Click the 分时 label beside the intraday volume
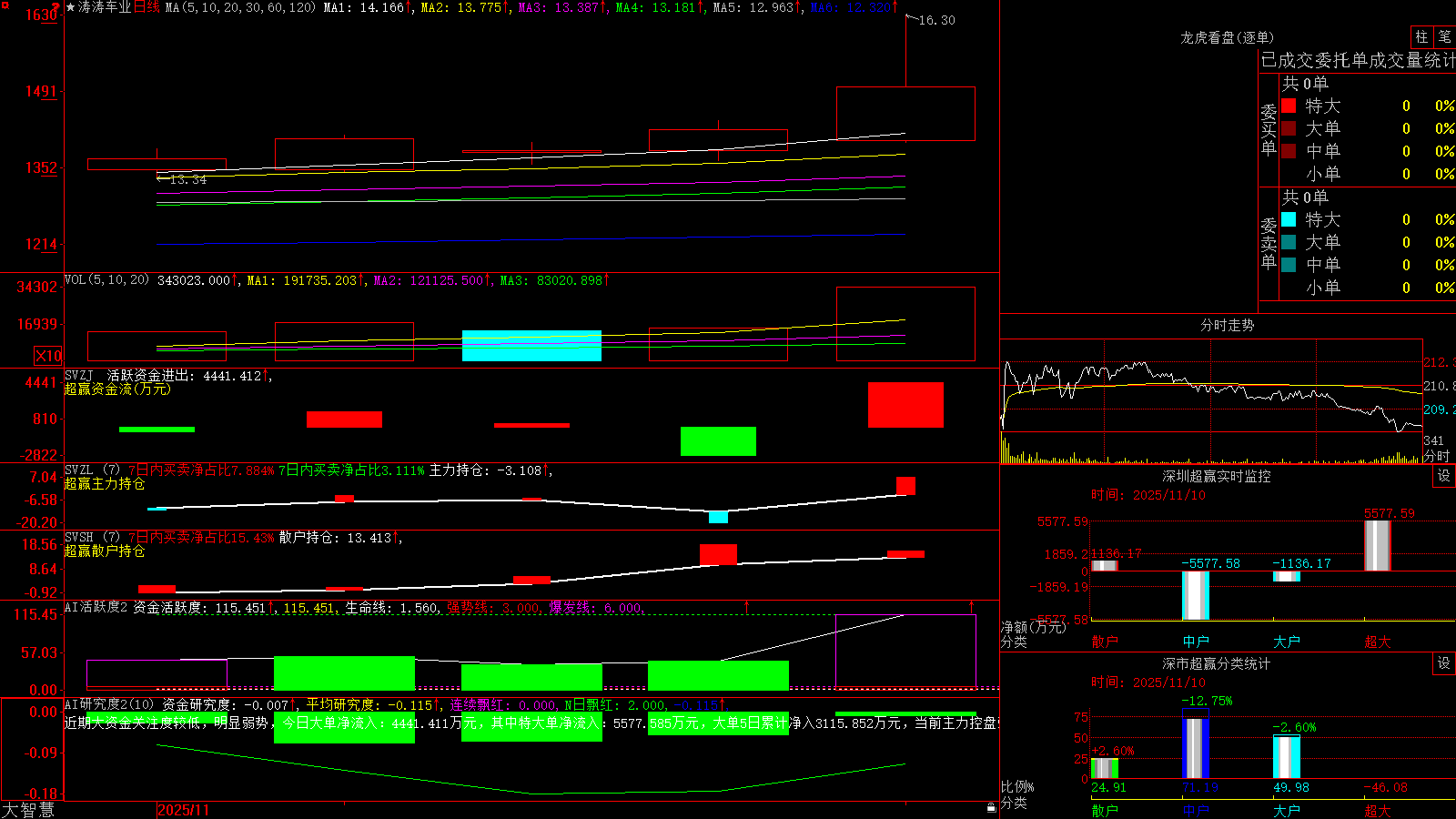 (x=1437, y=455)
